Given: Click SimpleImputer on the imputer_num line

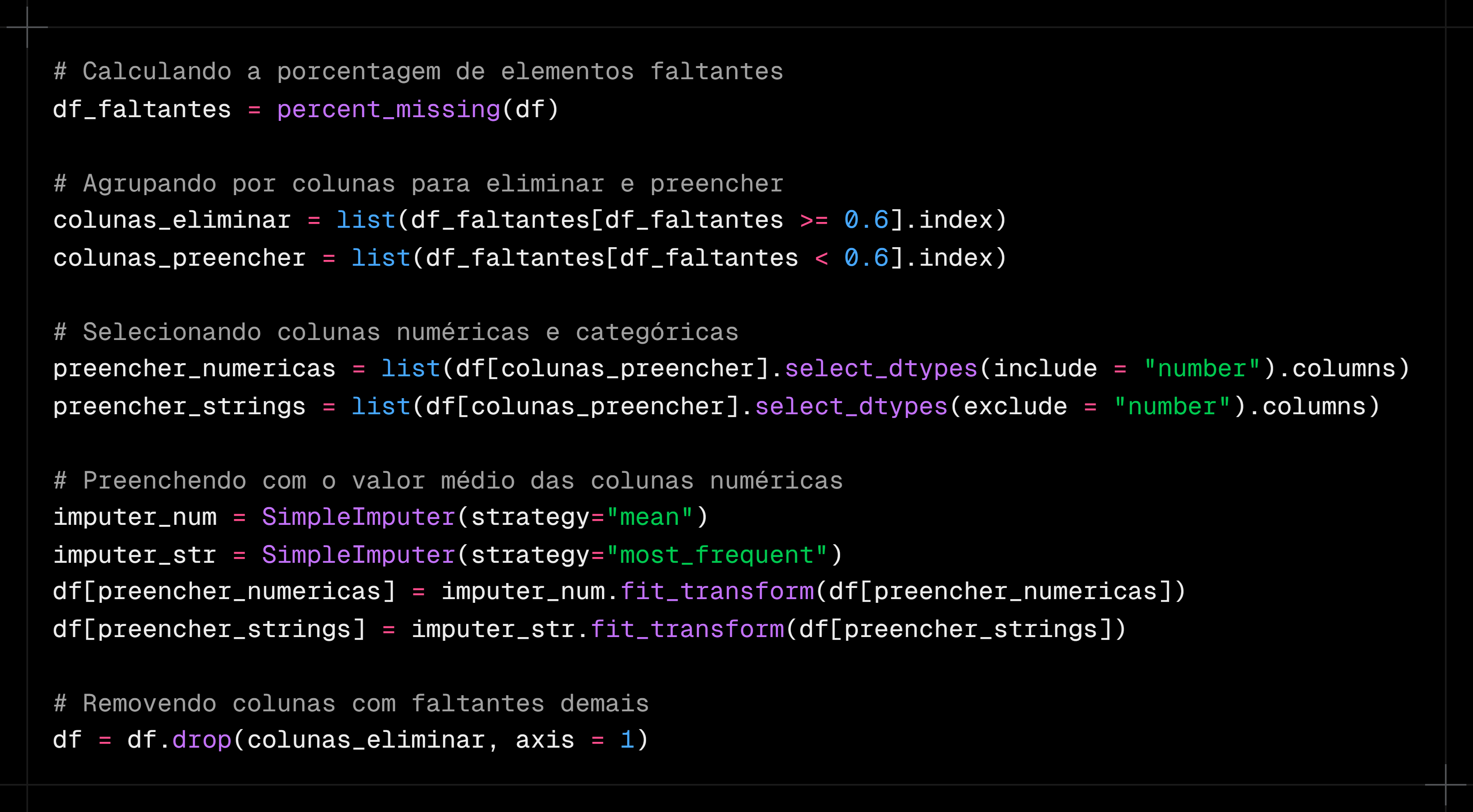Looking at the screenshot, I should (x=358, y=517).
